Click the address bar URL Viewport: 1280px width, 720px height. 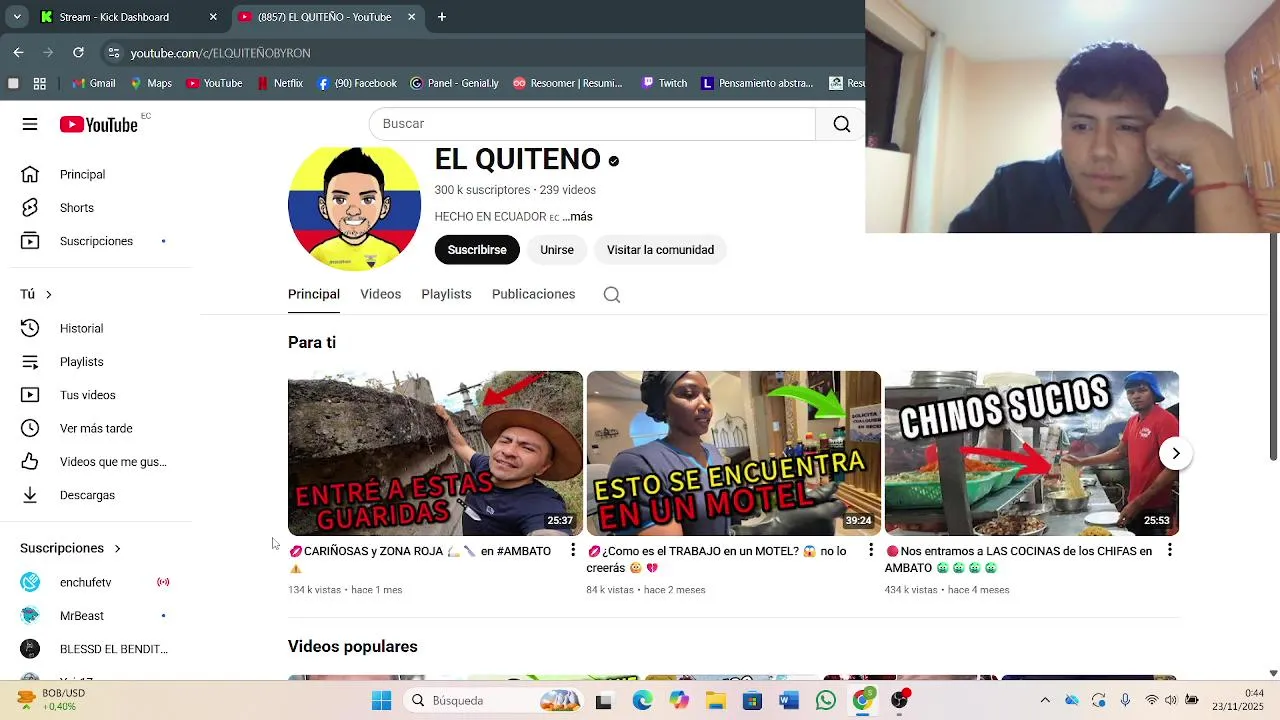220,53
